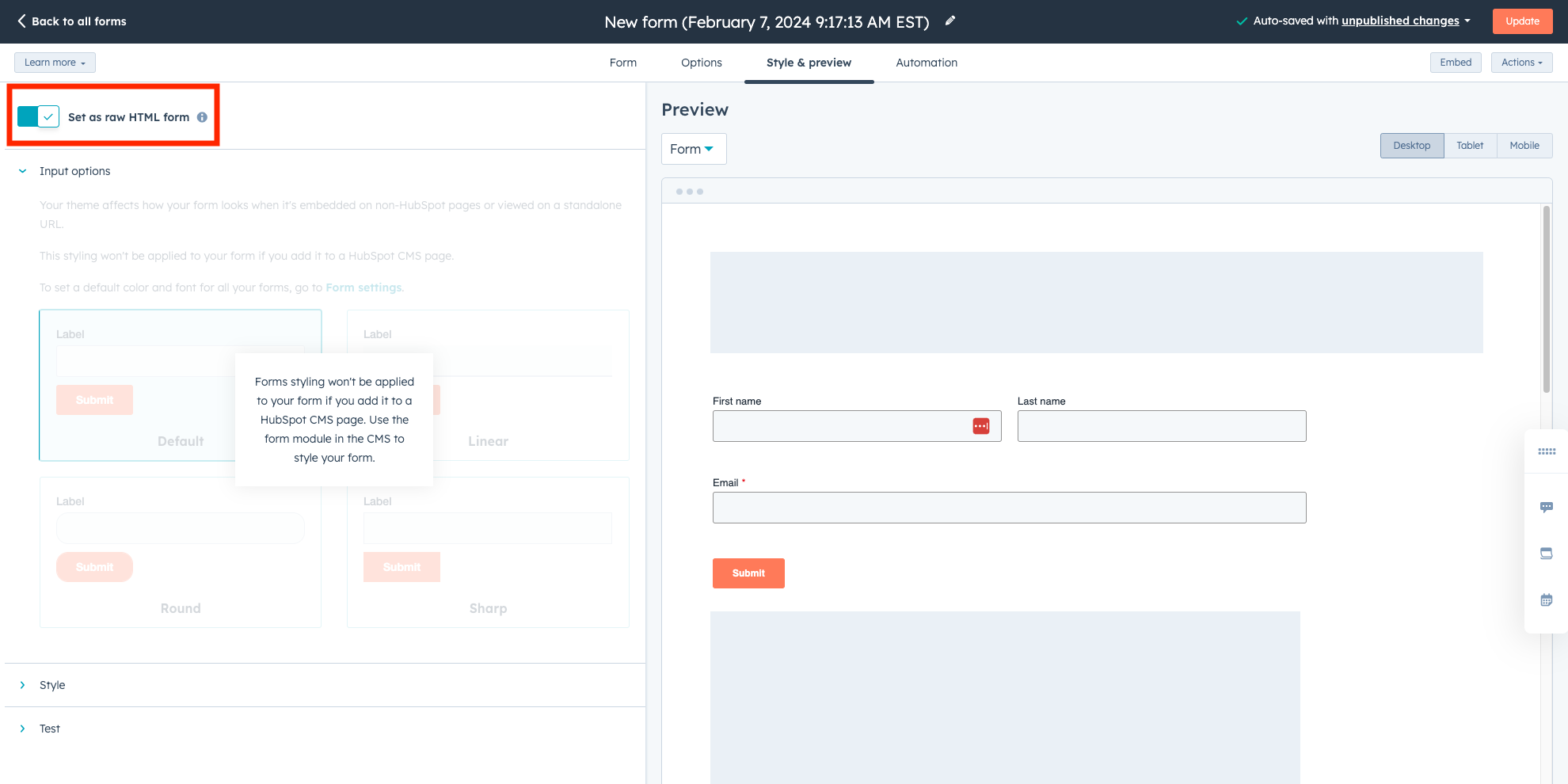Switch to the Options tab

pos(701,63)
